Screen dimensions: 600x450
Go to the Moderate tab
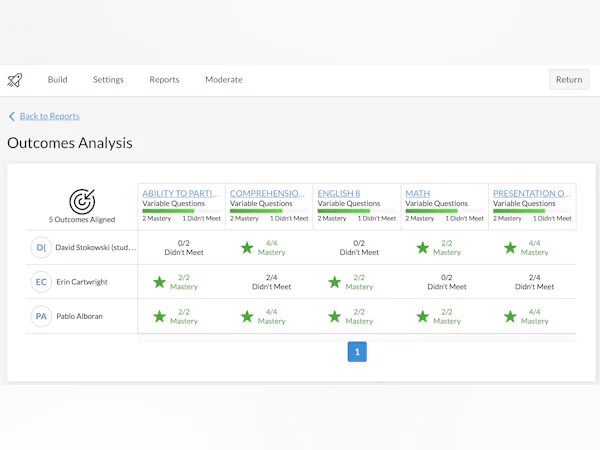click(x=224, y=80)
